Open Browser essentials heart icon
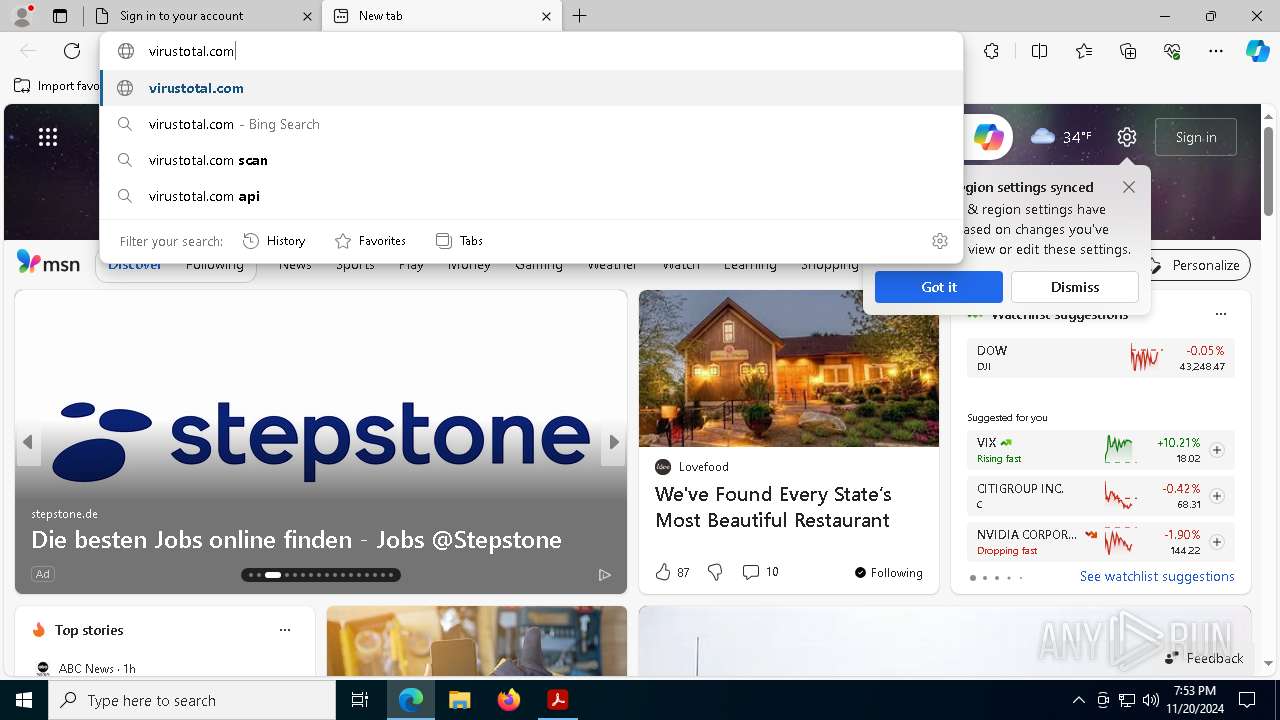The height and width of the screenshot is (720, 1280). (x=1172, y=51)
